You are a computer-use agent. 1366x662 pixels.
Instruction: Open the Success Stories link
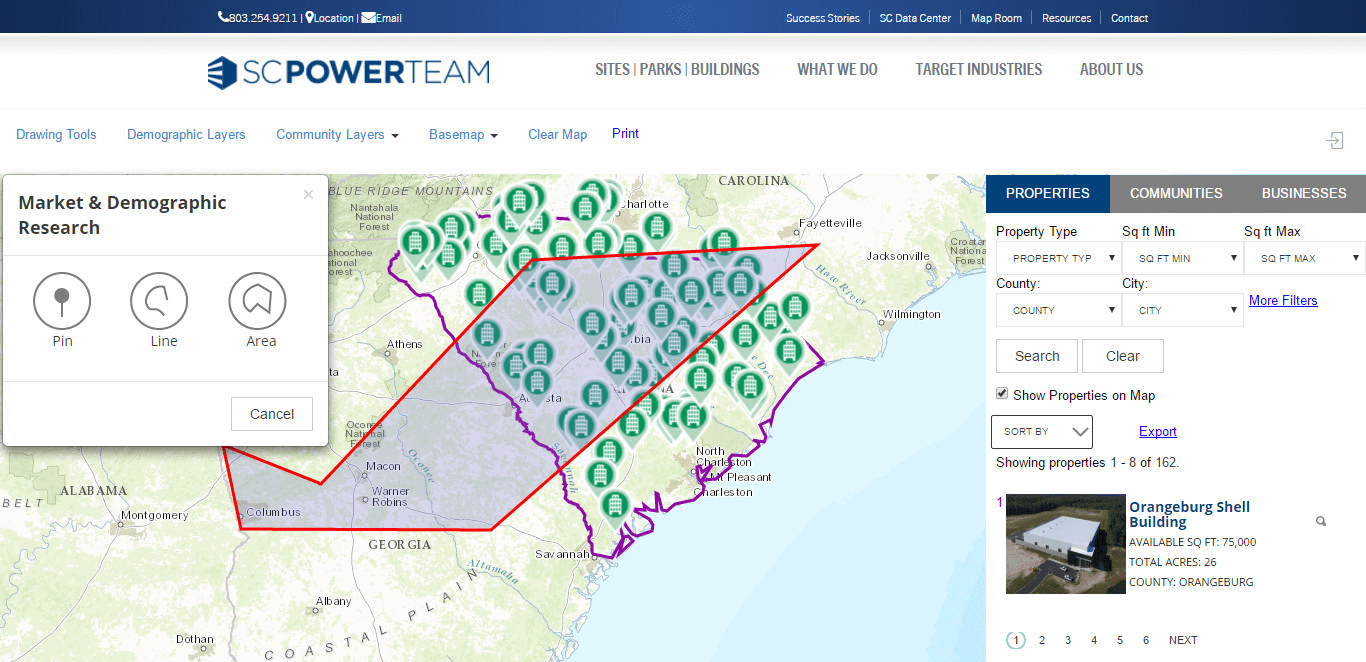coord(822,18)
